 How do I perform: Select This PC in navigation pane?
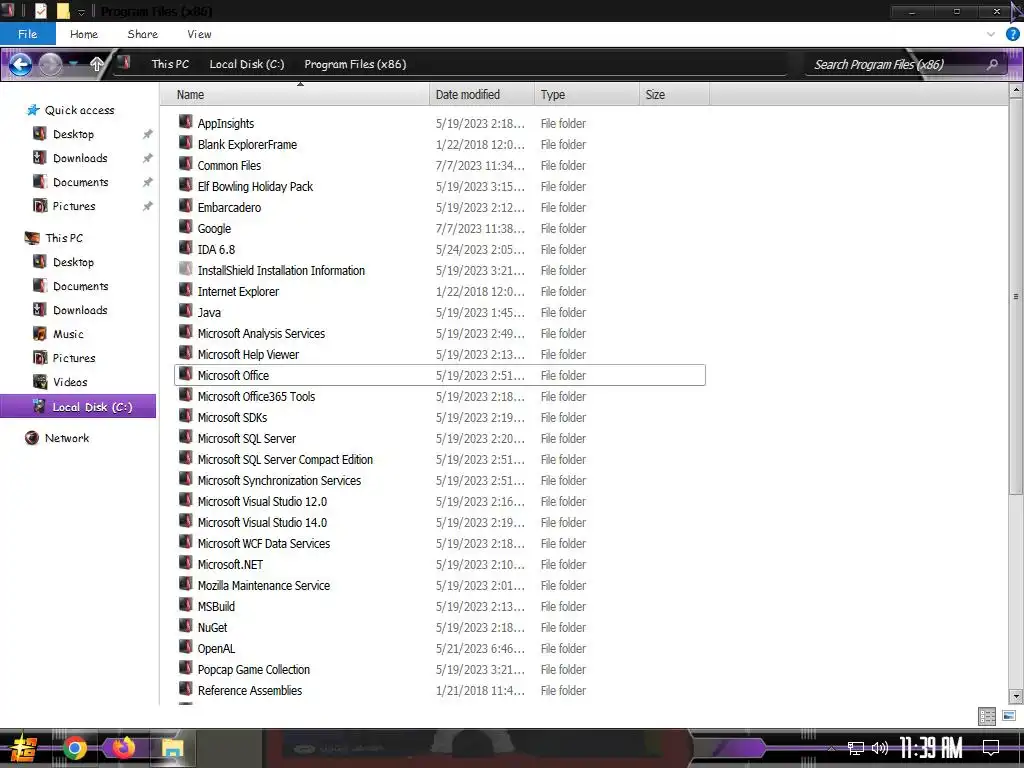pos(64,238)
